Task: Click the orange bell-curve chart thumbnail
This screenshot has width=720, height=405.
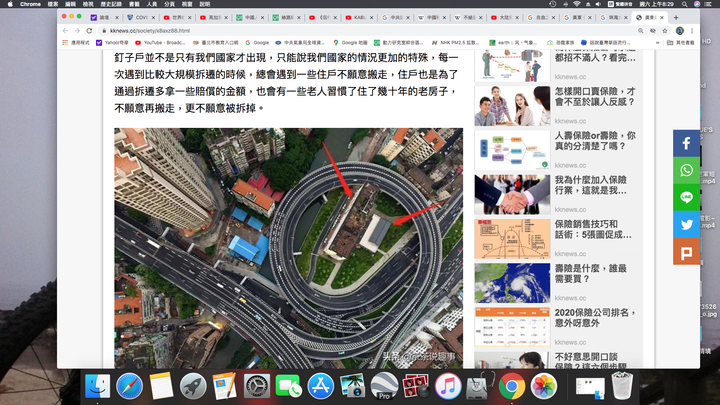Action: point(512,239)
